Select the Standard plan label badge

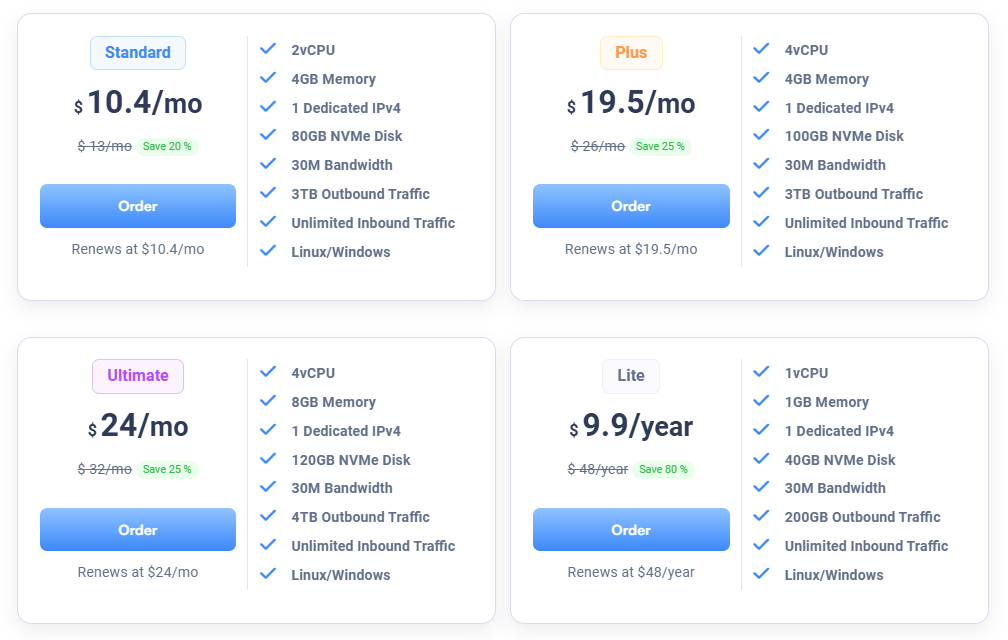point(138,53)
